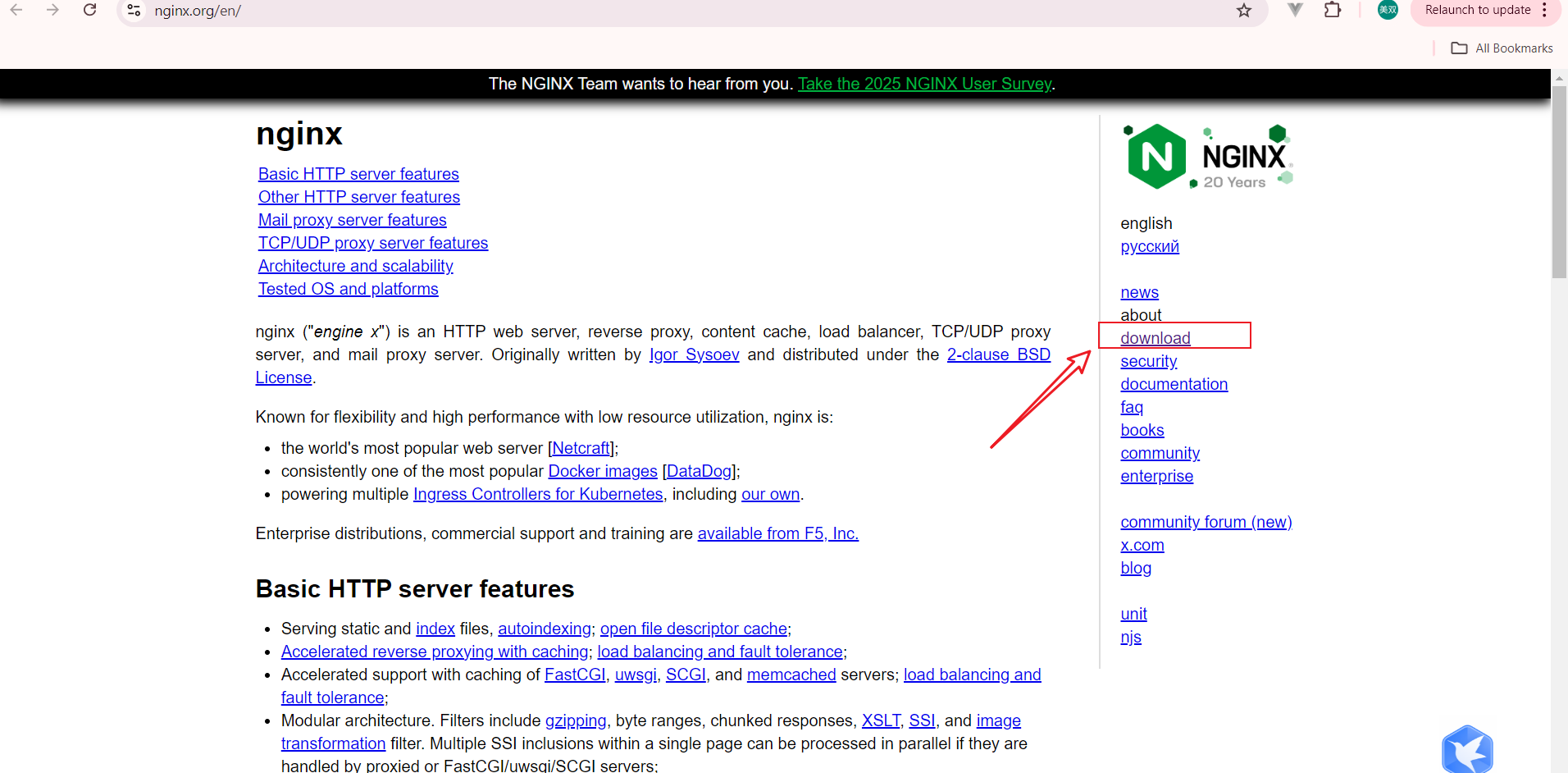
Task: Open SCGI link
Action: coord(686,675)
